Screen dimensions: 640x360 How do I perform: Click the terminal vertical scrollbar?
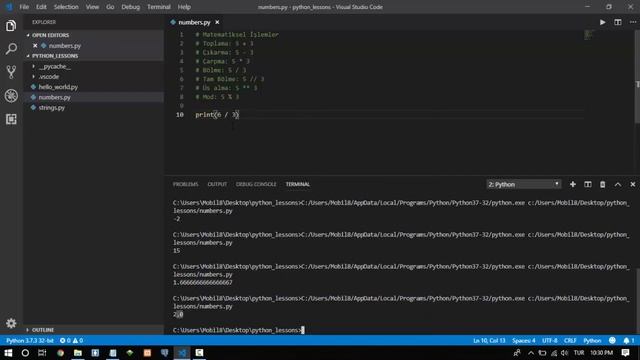click(638, 300)
